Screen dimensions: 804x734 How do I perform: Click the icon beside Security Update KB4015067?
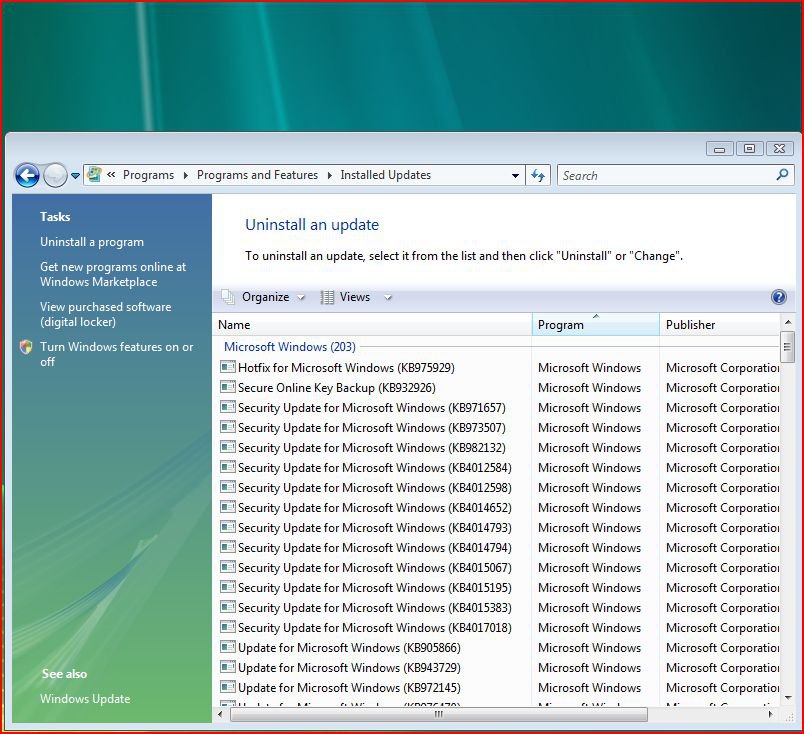(228, 567)
